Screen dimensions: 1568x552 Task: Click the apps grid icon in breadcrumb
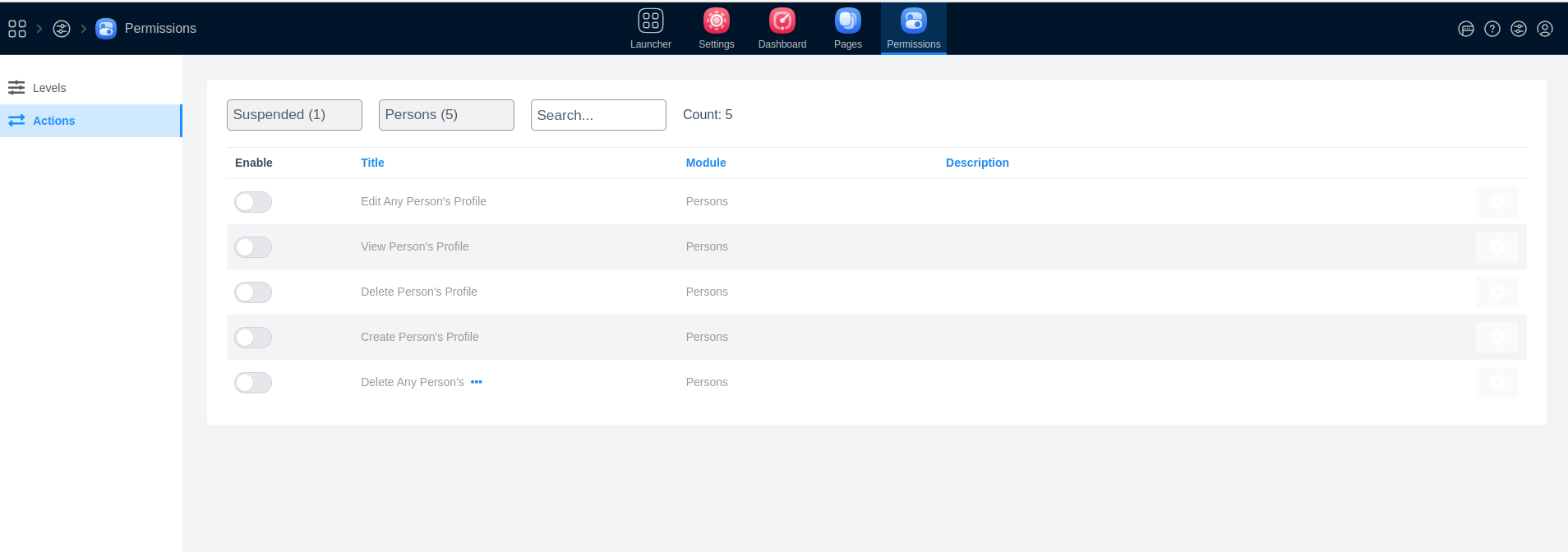pyautogui.click(x=17, y=29)
